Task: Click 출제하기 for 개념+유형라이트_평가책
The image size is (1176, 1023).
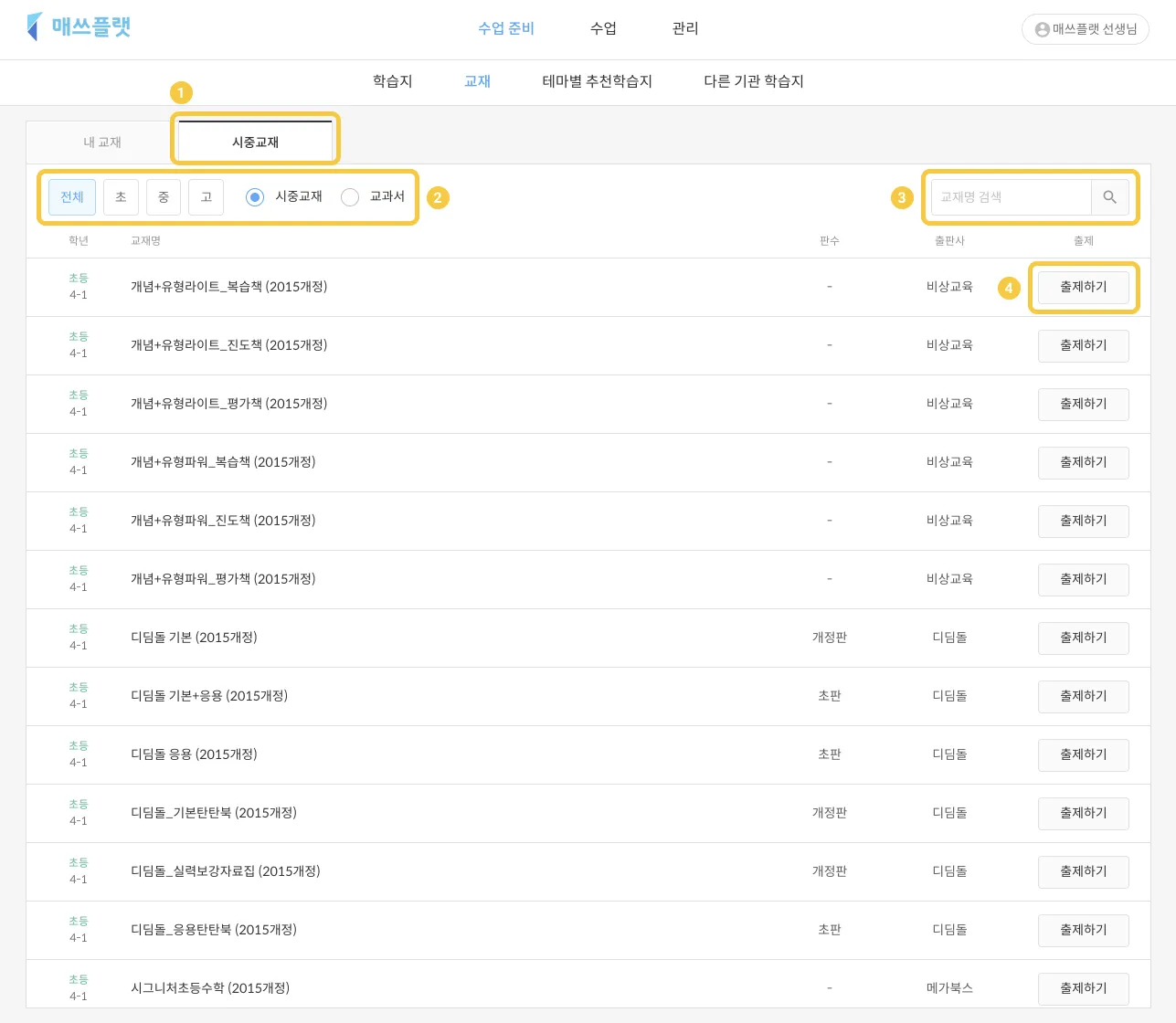Action: [1084, 404]
